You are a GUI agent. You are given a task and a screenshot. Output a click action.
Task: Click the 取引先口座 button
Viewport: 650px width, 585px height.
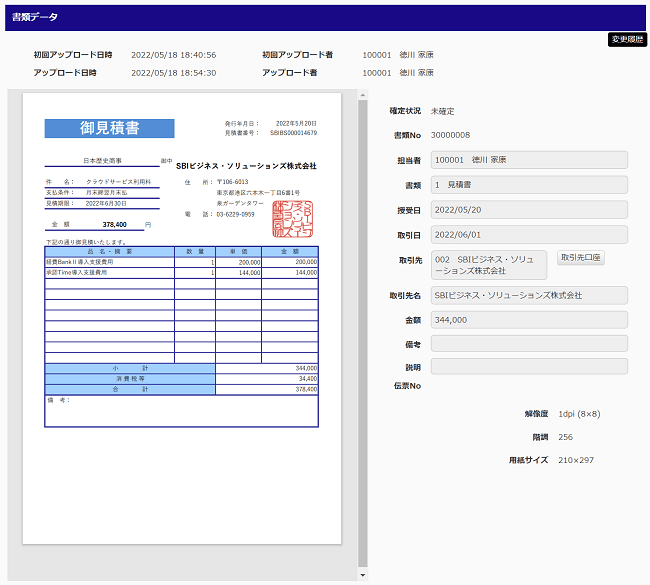[580, 257]
